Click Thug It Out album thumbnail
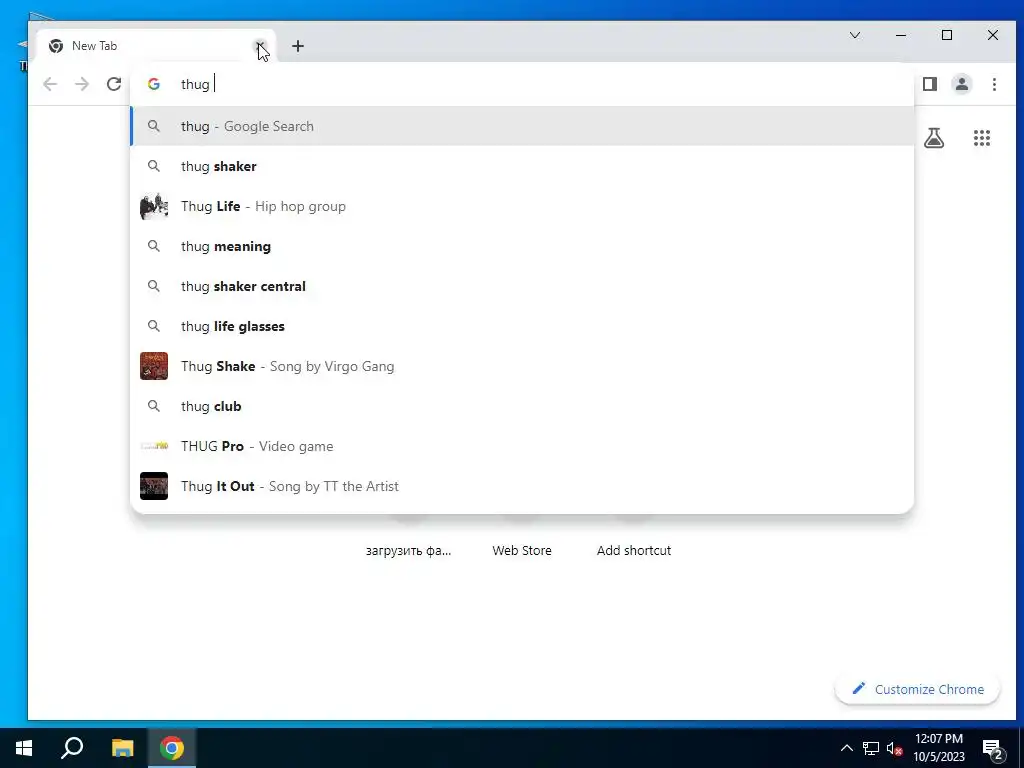 pyautogui.click(x=154, y=486)
